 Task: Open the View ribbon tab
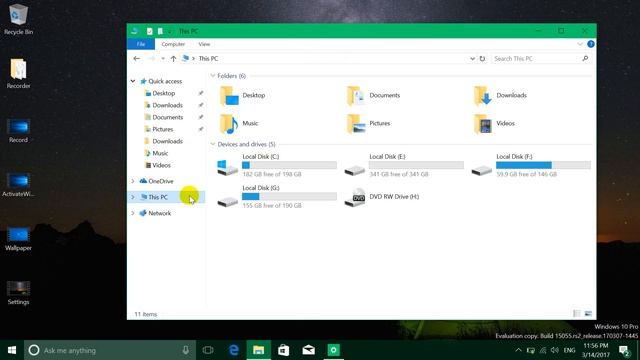[204, 44]
